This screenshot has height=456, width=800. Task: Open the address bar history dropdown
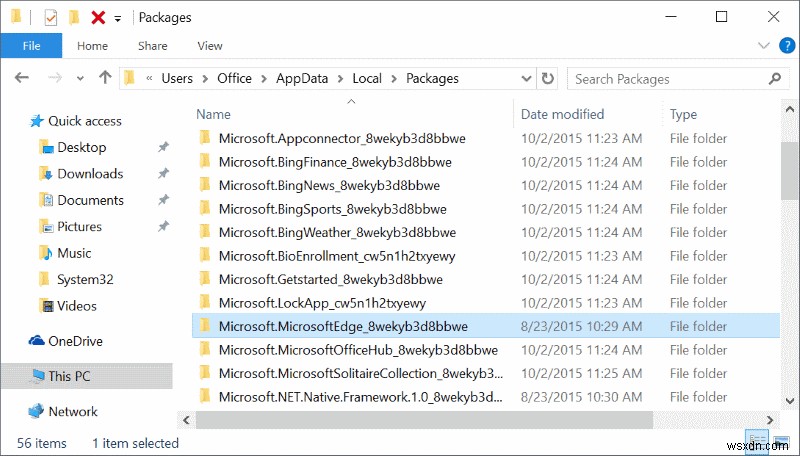[527, 79]
